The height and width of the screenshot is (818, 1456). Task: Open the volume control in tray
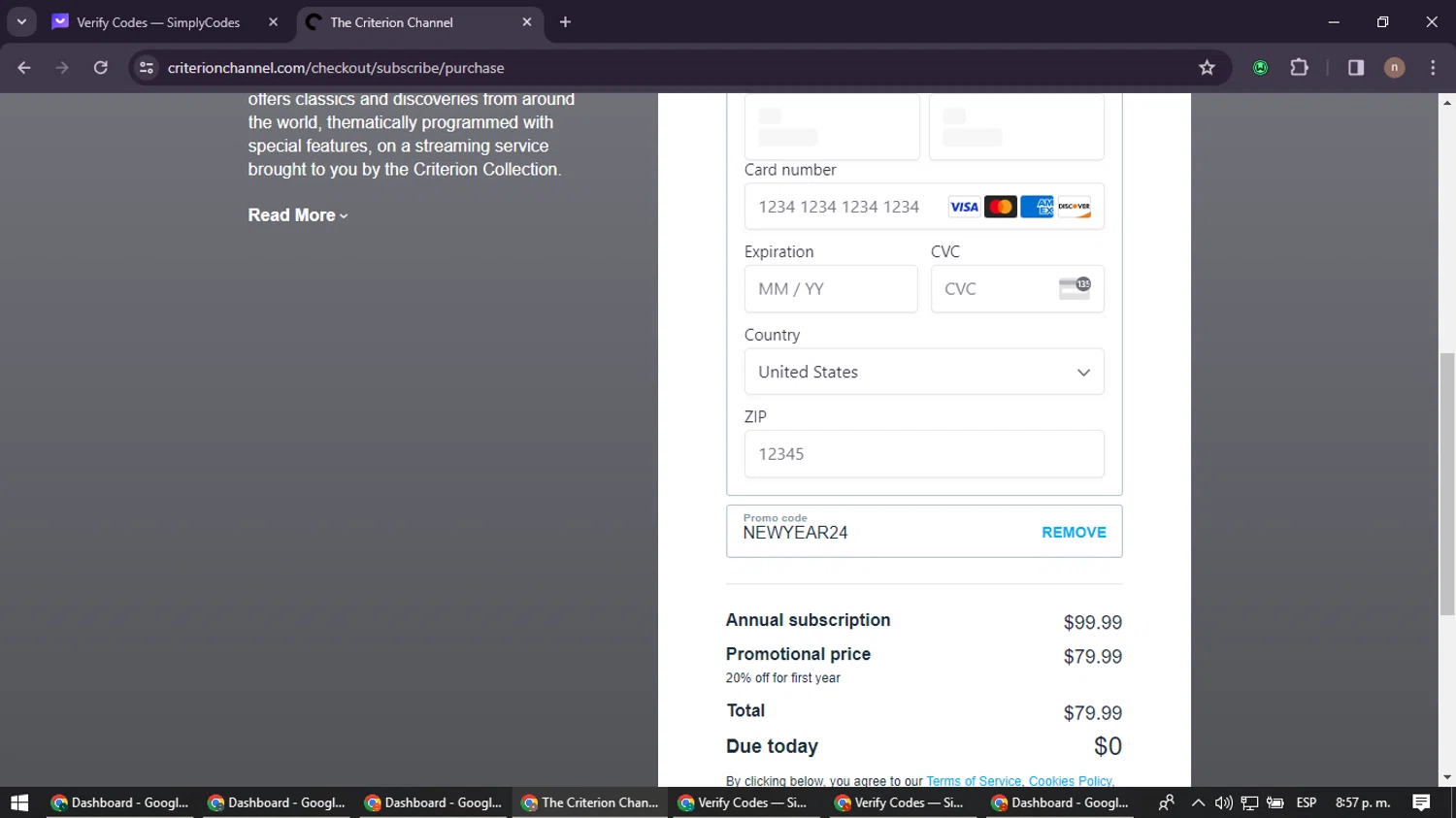pos(1224,802)
